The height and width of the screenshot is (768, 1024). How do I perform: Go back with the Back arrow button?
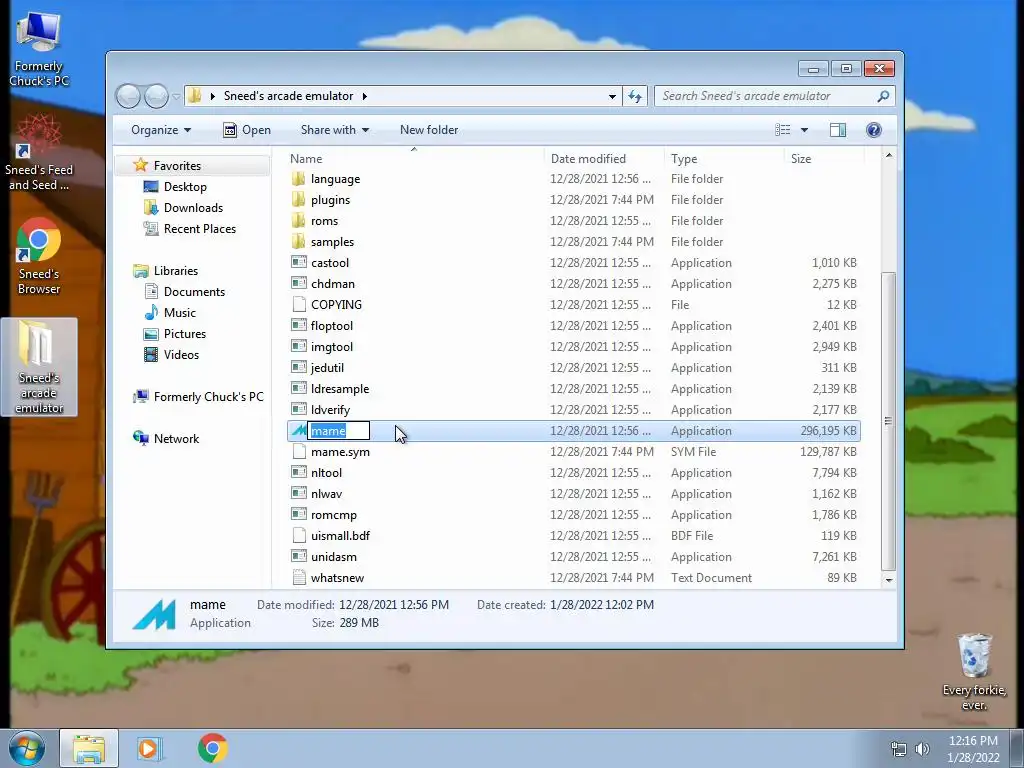(x=128, y=97)
